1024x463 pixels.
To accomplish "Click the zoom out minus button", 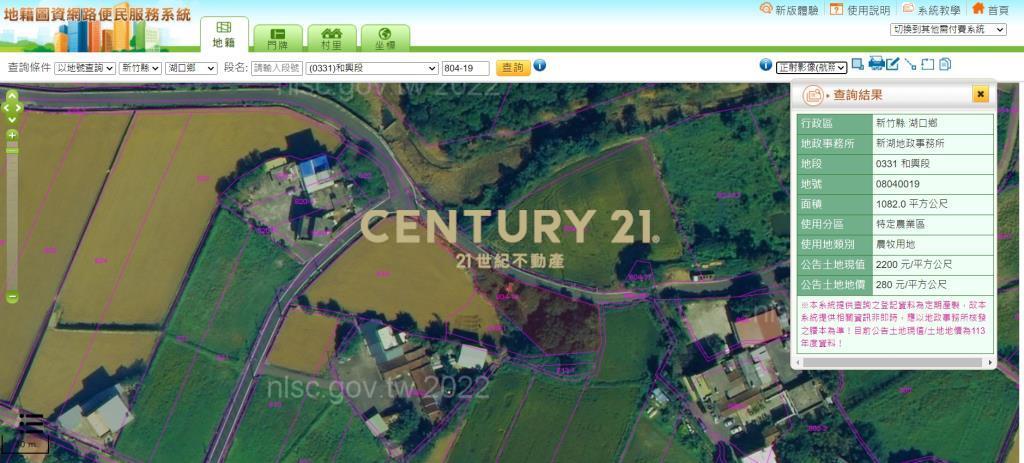I will point(12,297).
